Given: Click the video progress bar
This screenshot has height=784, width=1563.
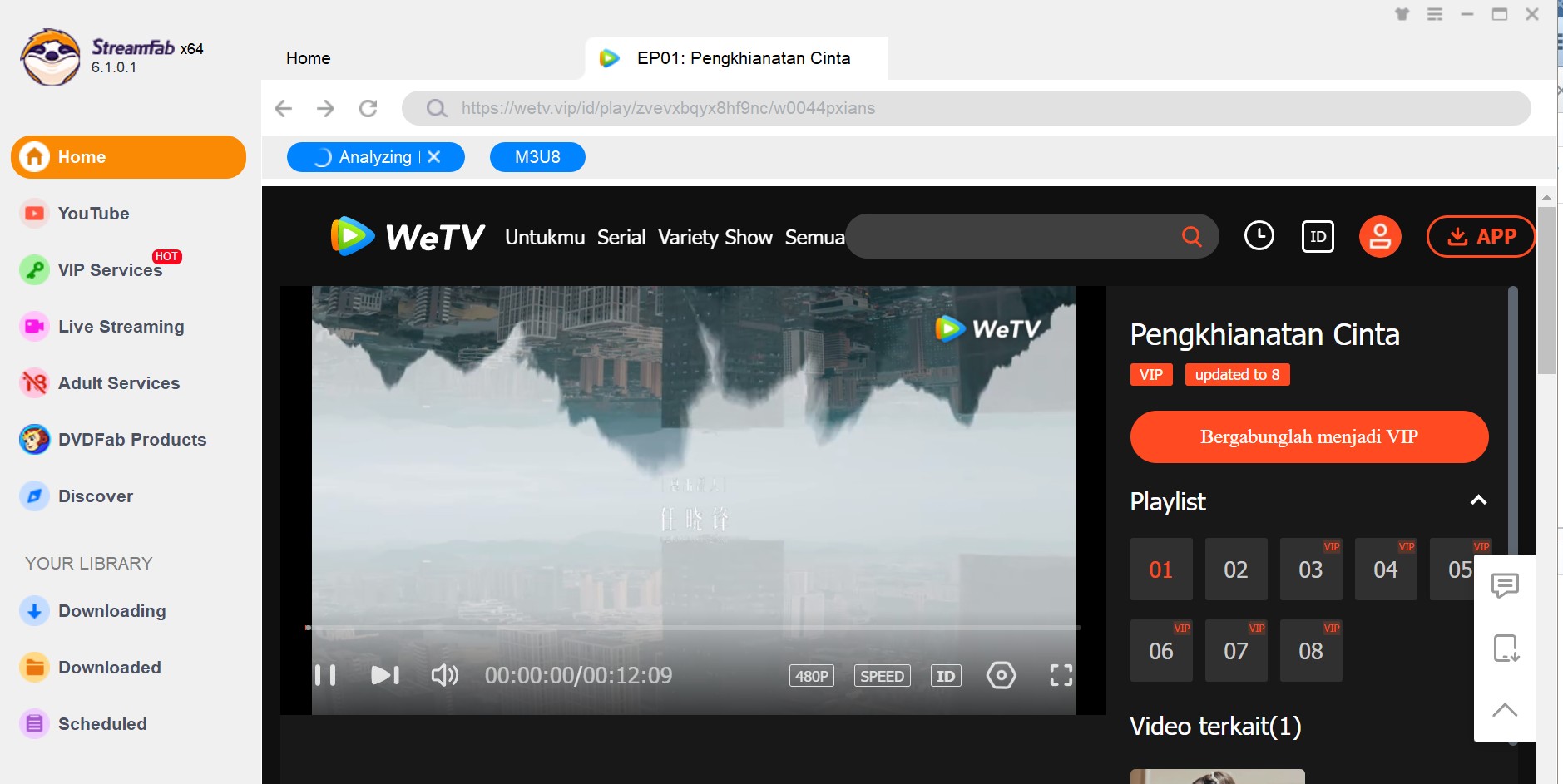Looking at the screenshot, I should pos(693,628).
